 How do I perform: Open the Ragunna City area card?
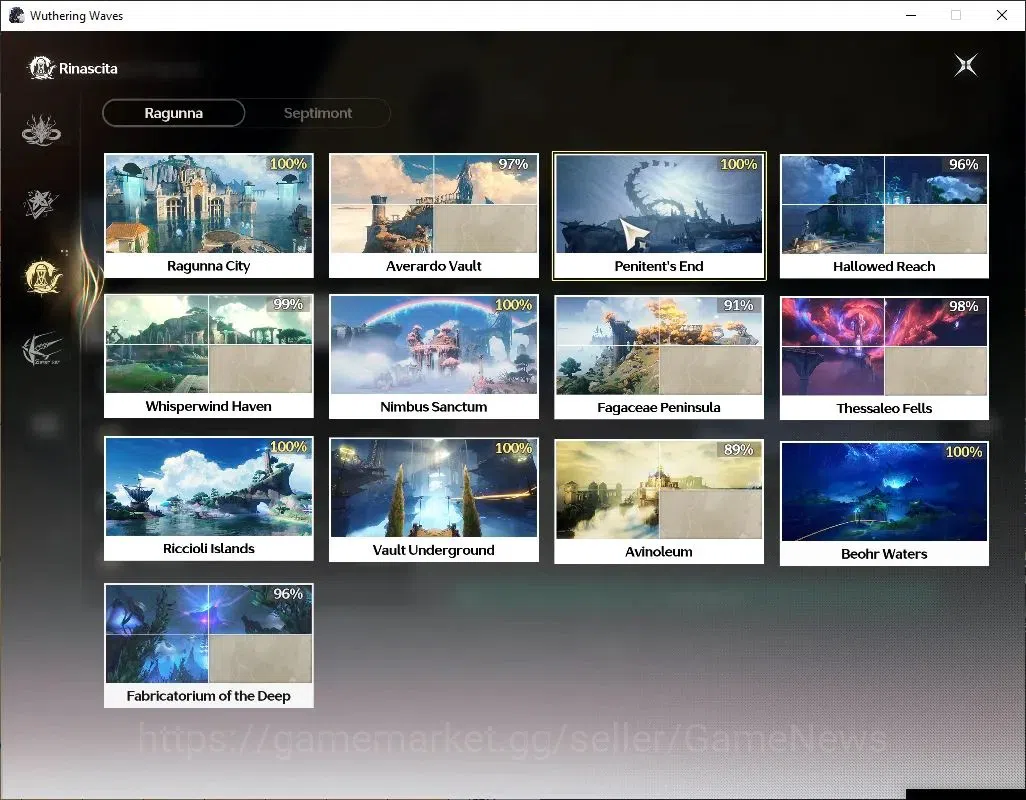pos(209,216)
